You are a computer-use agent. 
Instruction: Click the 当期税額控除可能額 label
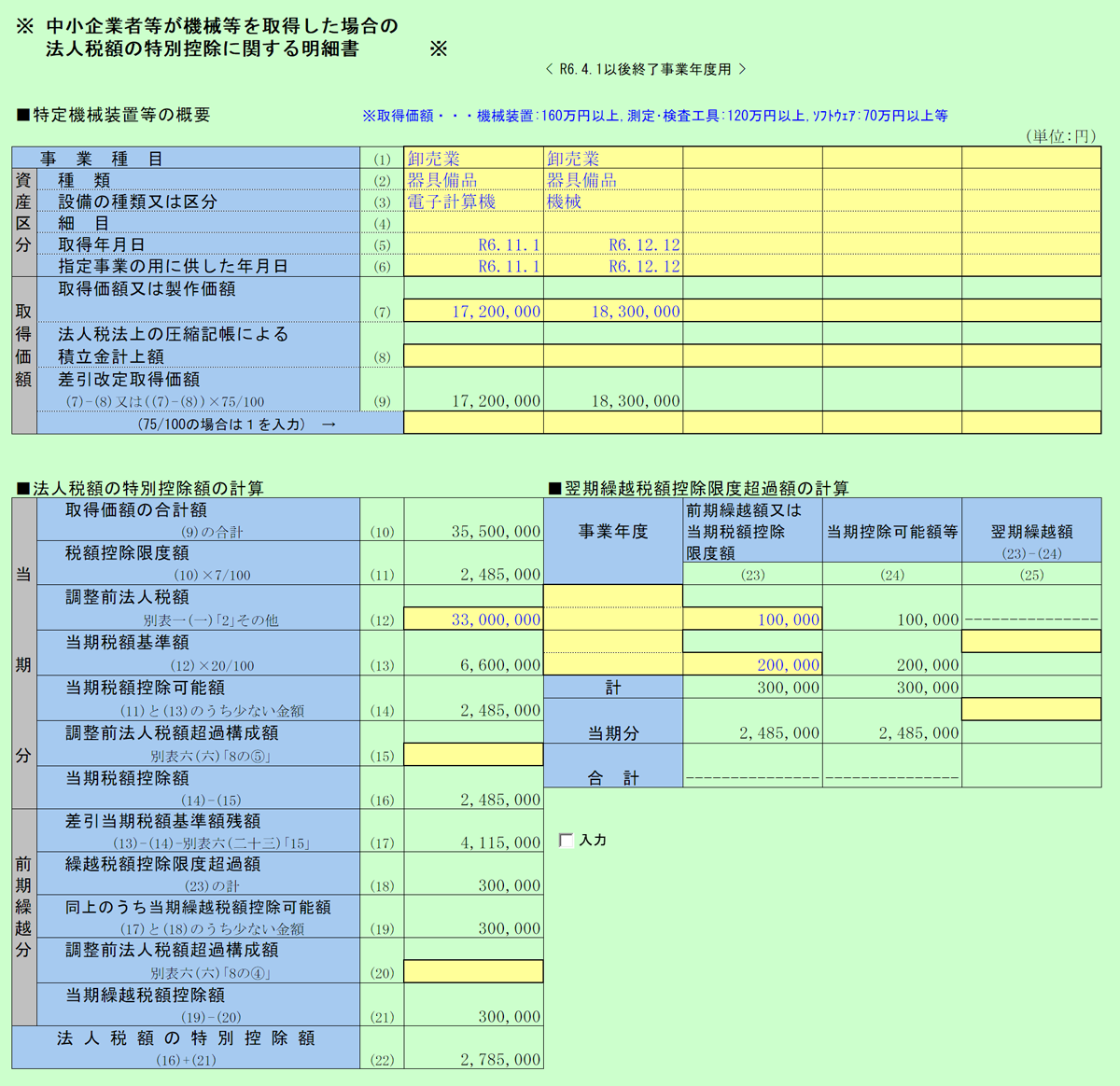tap(145, 687)
